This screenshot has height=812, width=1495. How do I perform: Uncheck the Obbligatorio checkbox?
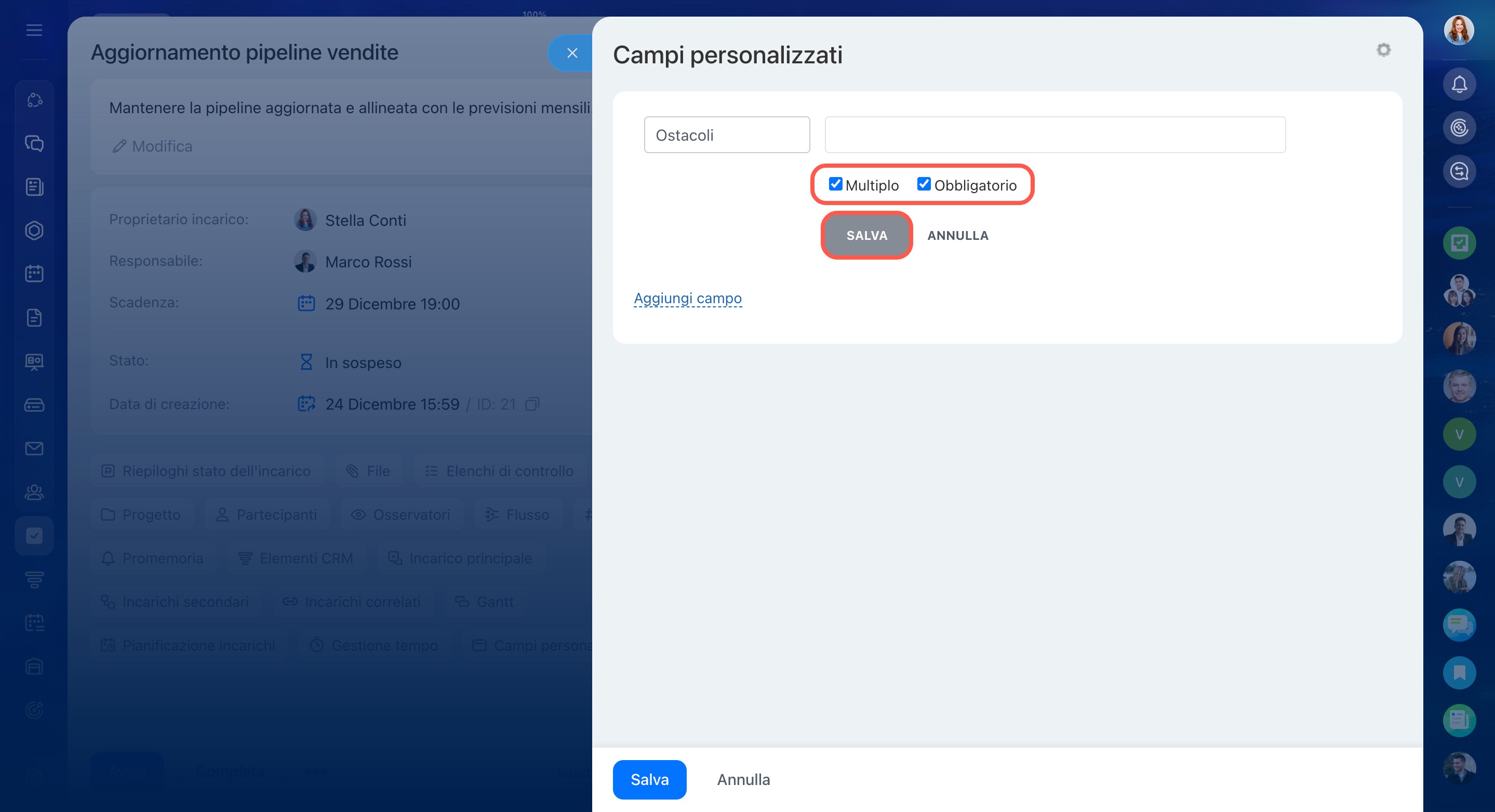924,184
